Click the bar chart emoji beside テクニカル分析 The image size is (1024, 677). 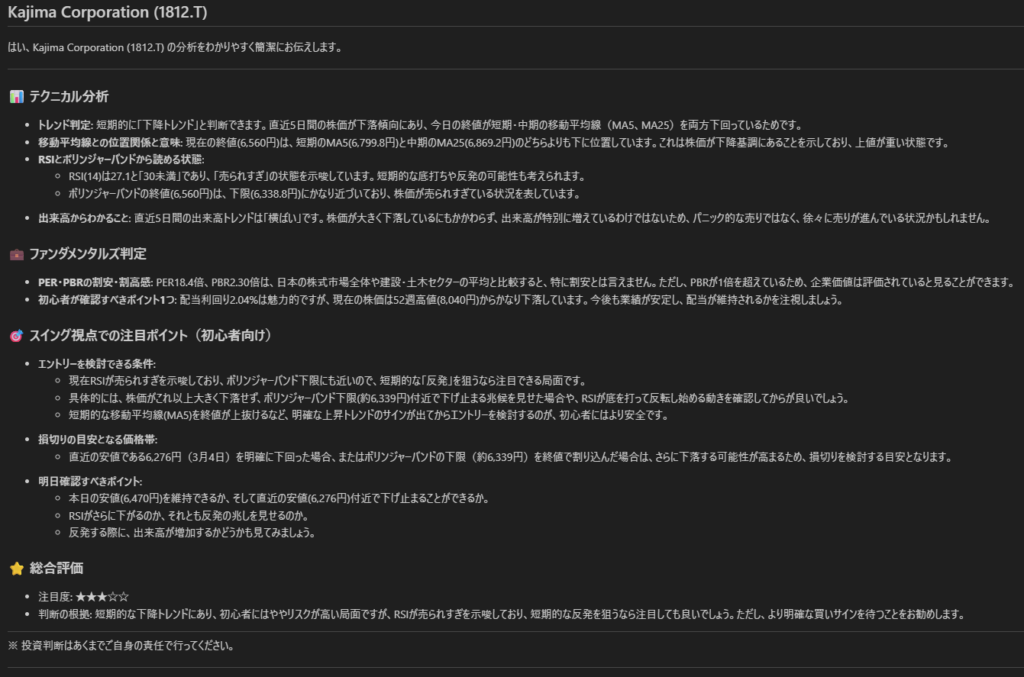coord(16,97)
